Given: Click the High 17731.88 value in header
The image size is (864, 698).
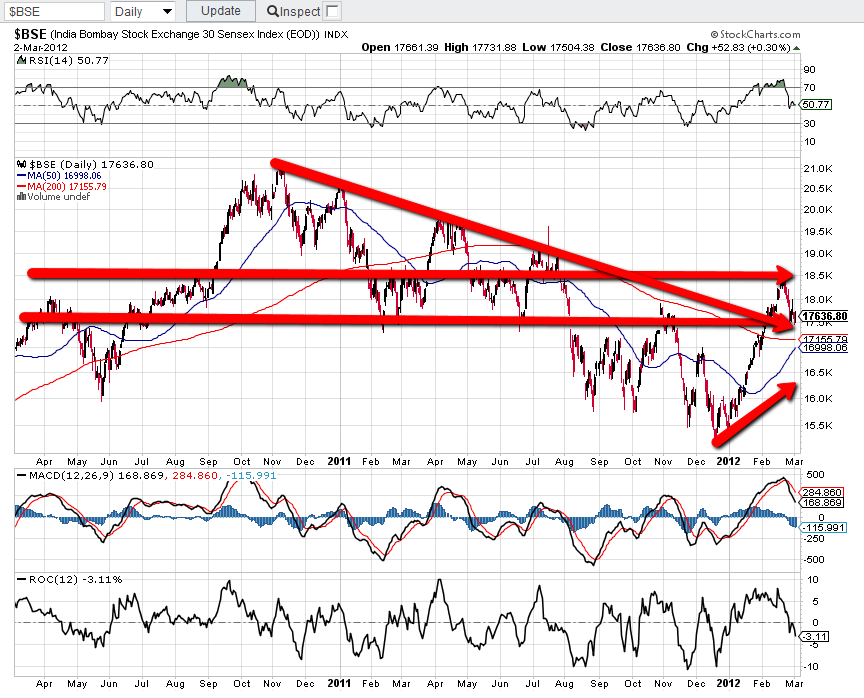Looking at the screenshot, I should point(480,47).
